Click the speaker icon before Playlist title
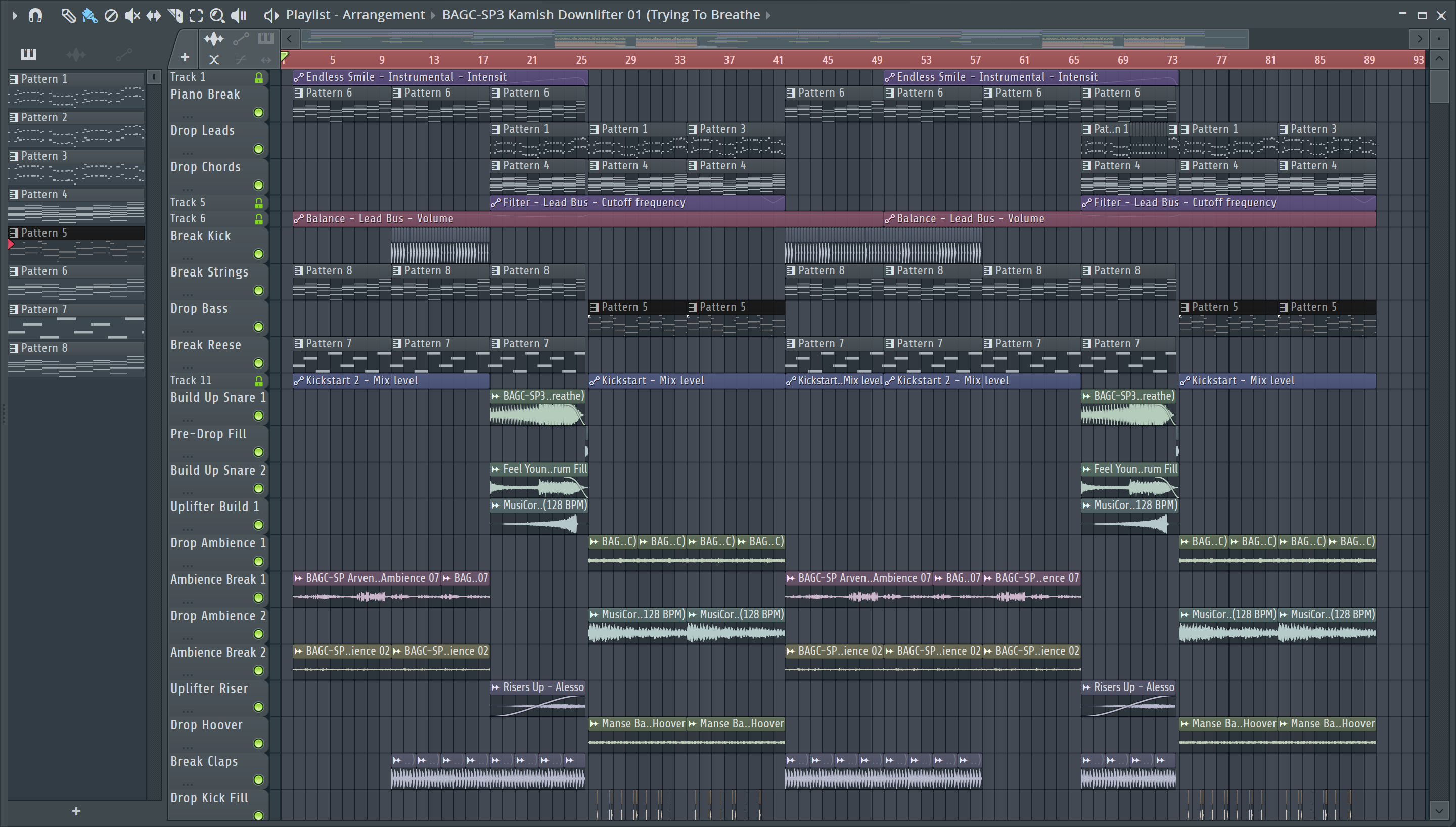The image size is (1456, 827). click(271, 15)
